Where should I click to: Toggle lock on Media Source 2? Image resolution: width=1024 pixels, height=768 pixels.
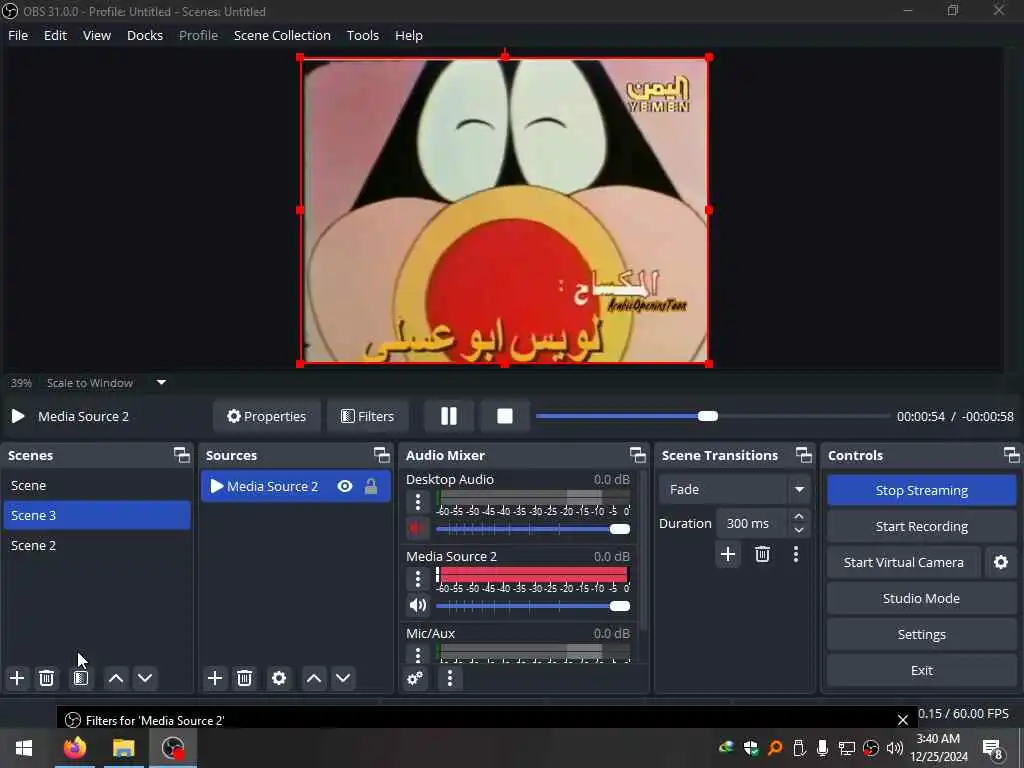point(371,486)
